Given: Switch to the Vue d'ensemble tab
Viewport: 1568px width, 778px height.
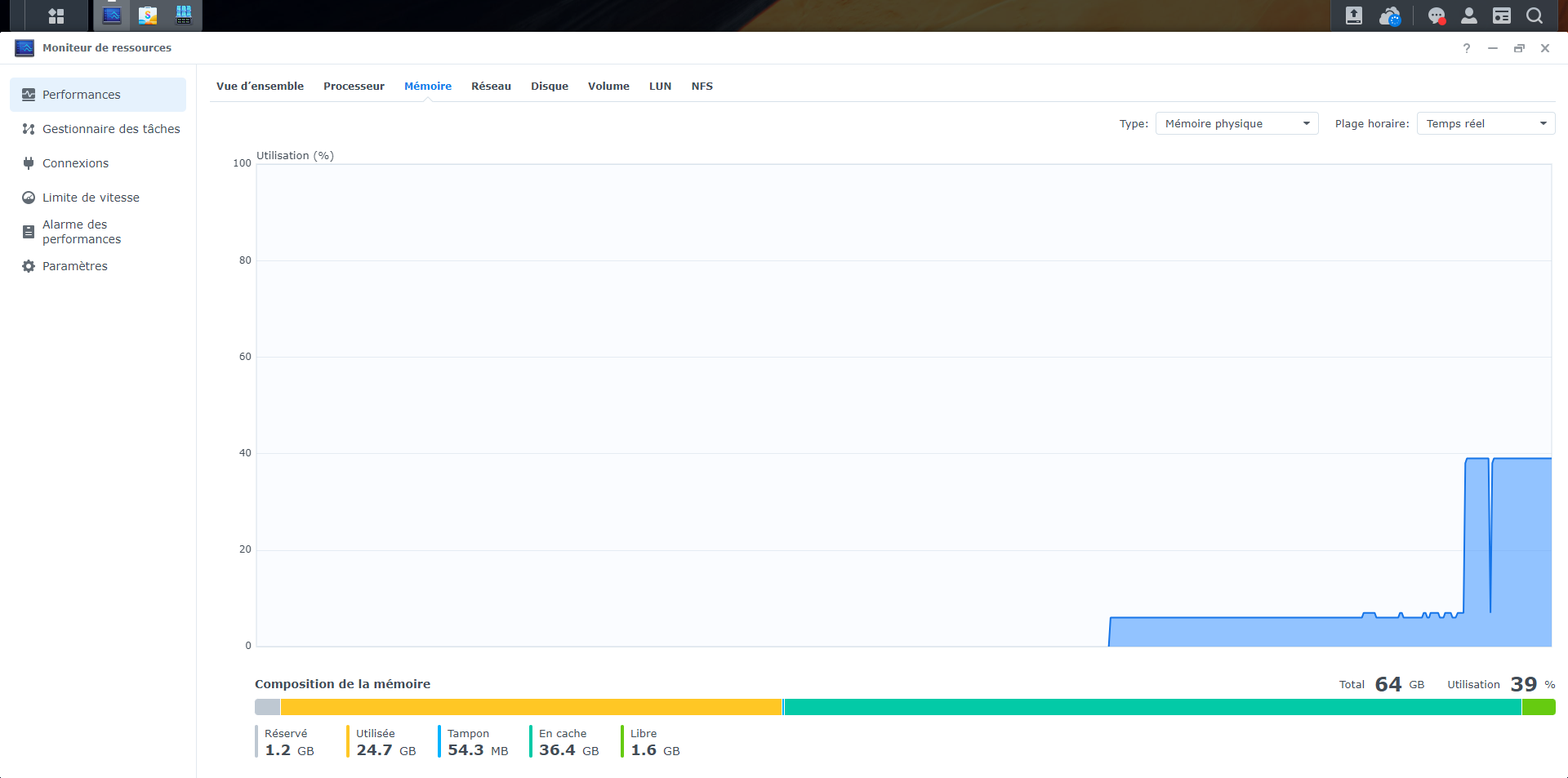Looking at the screenshot, I should click(x=260, y=86).
